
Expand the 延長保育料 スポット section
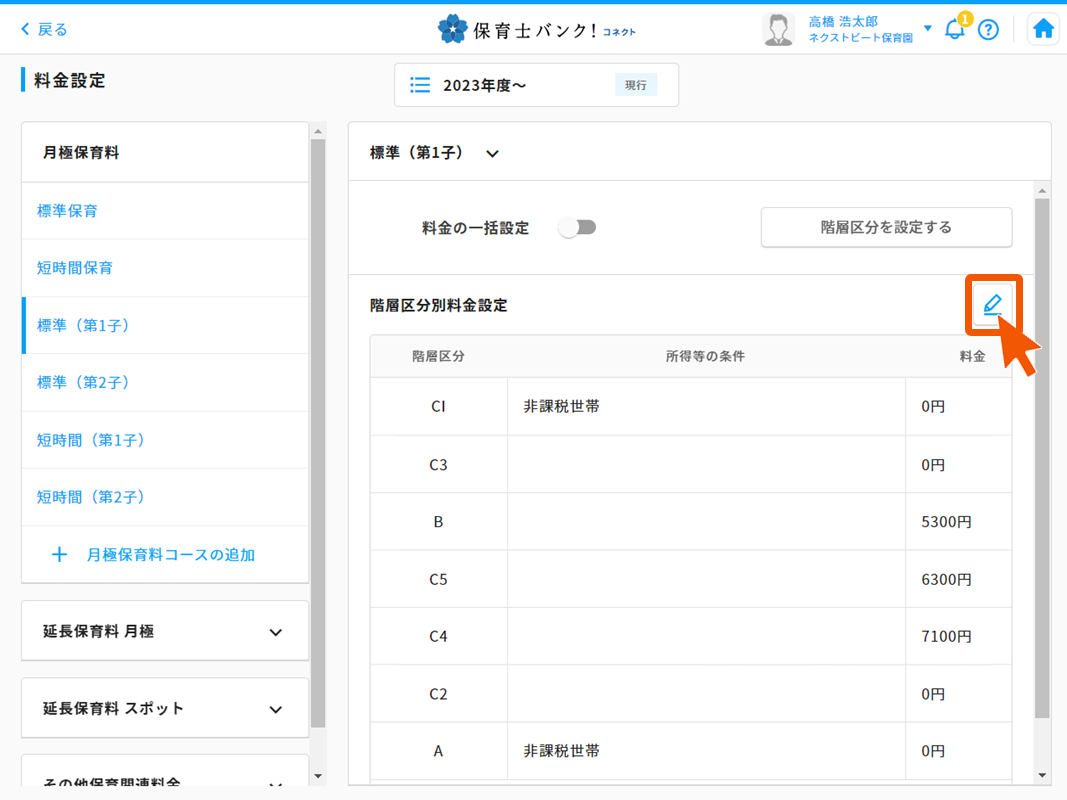tap(276, 709)
